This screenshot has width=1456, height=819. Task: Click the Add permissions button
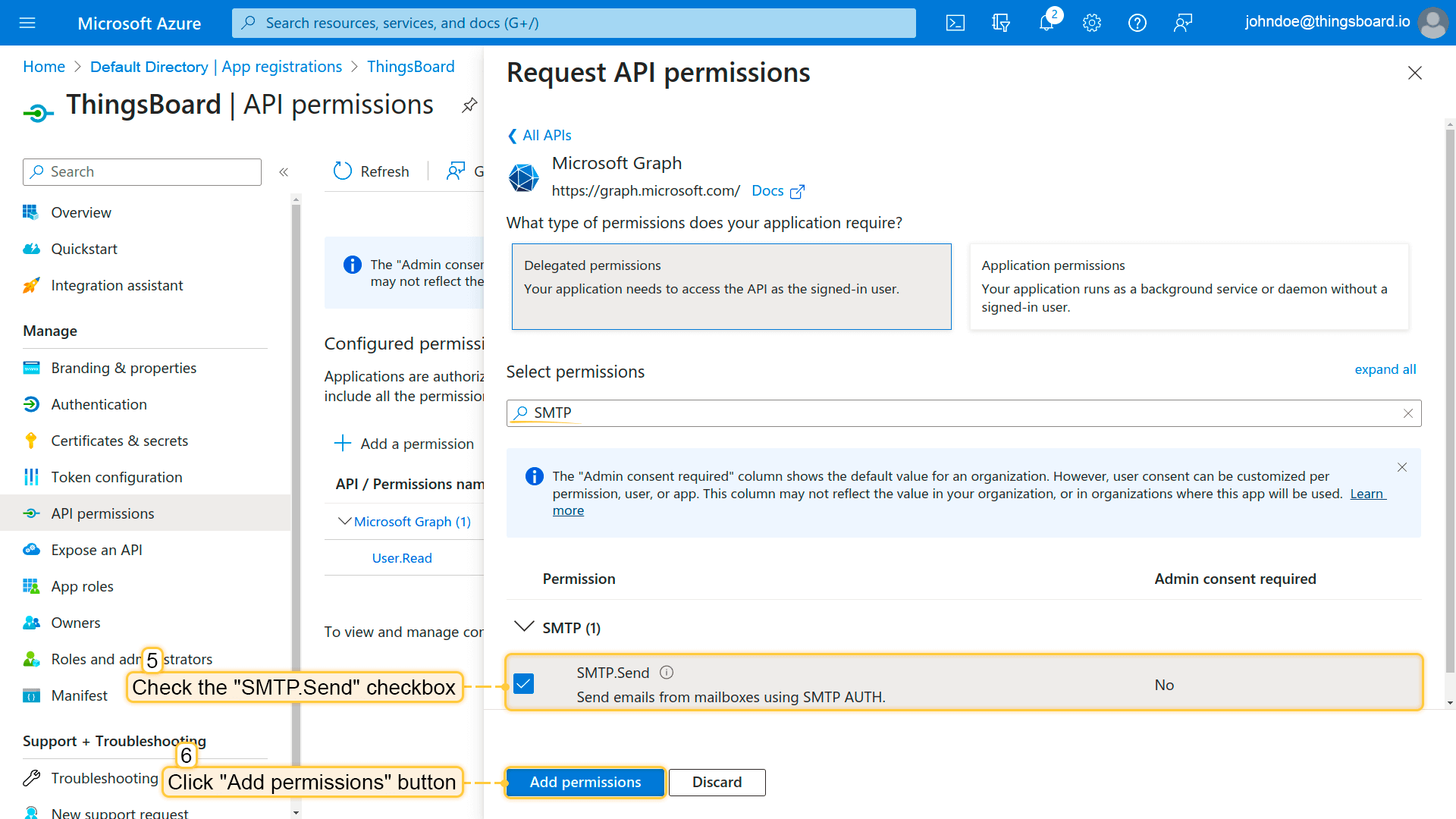585,782
